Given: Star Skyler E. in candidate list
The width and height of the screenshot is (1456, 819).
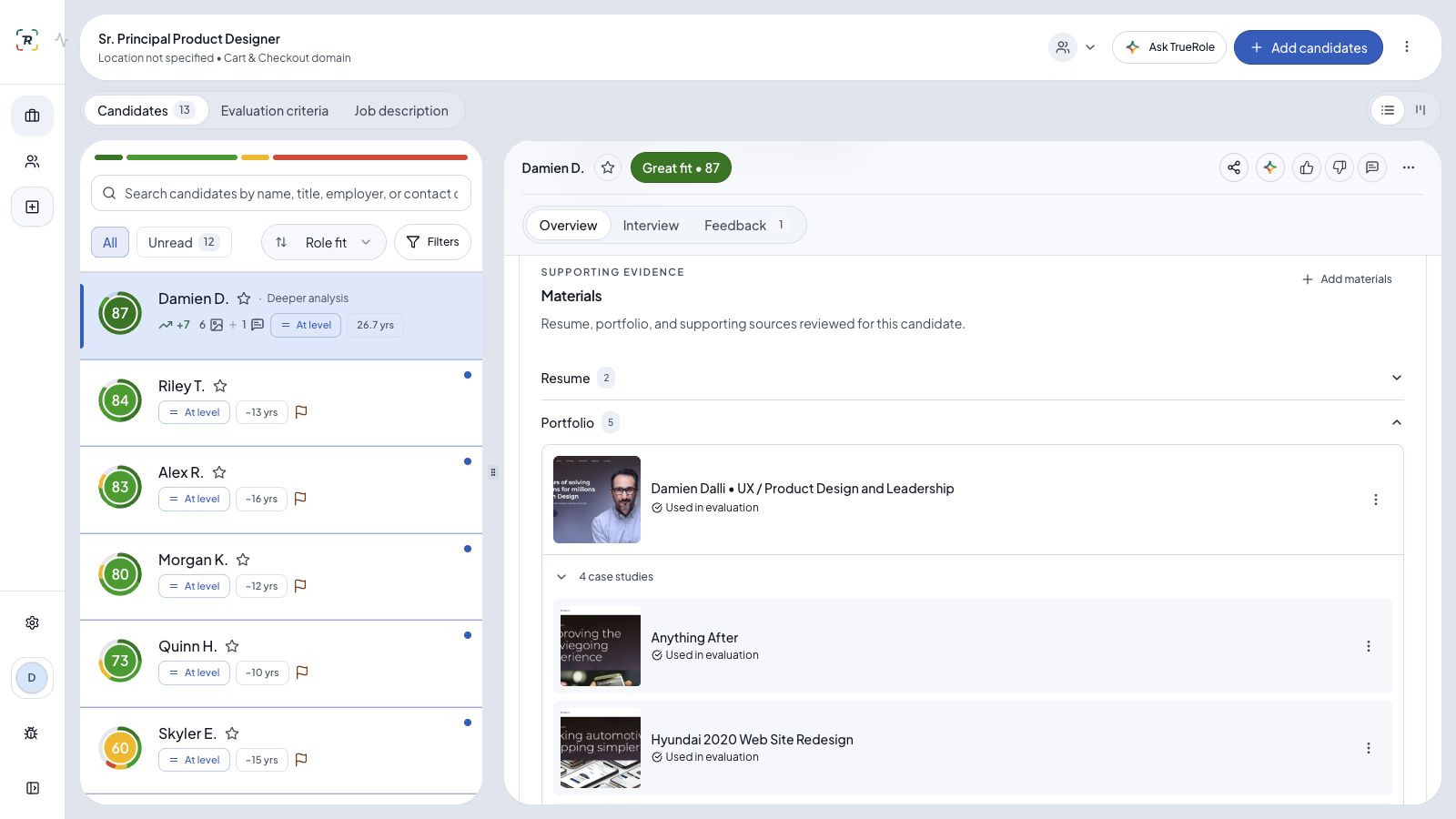Looking at the screenshot, I should point(232,733).
